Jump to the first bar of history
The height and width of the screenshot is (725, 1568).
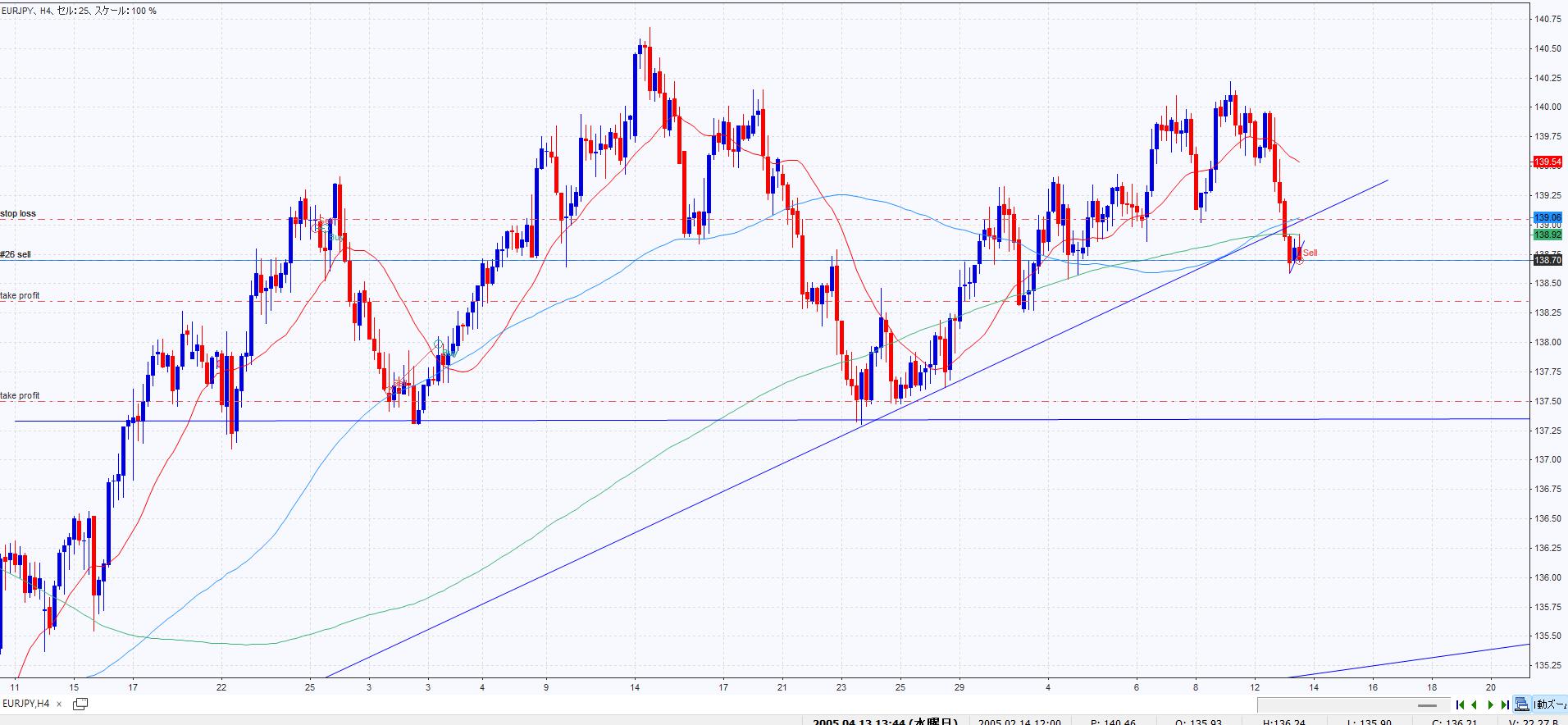coord(1460,704)
